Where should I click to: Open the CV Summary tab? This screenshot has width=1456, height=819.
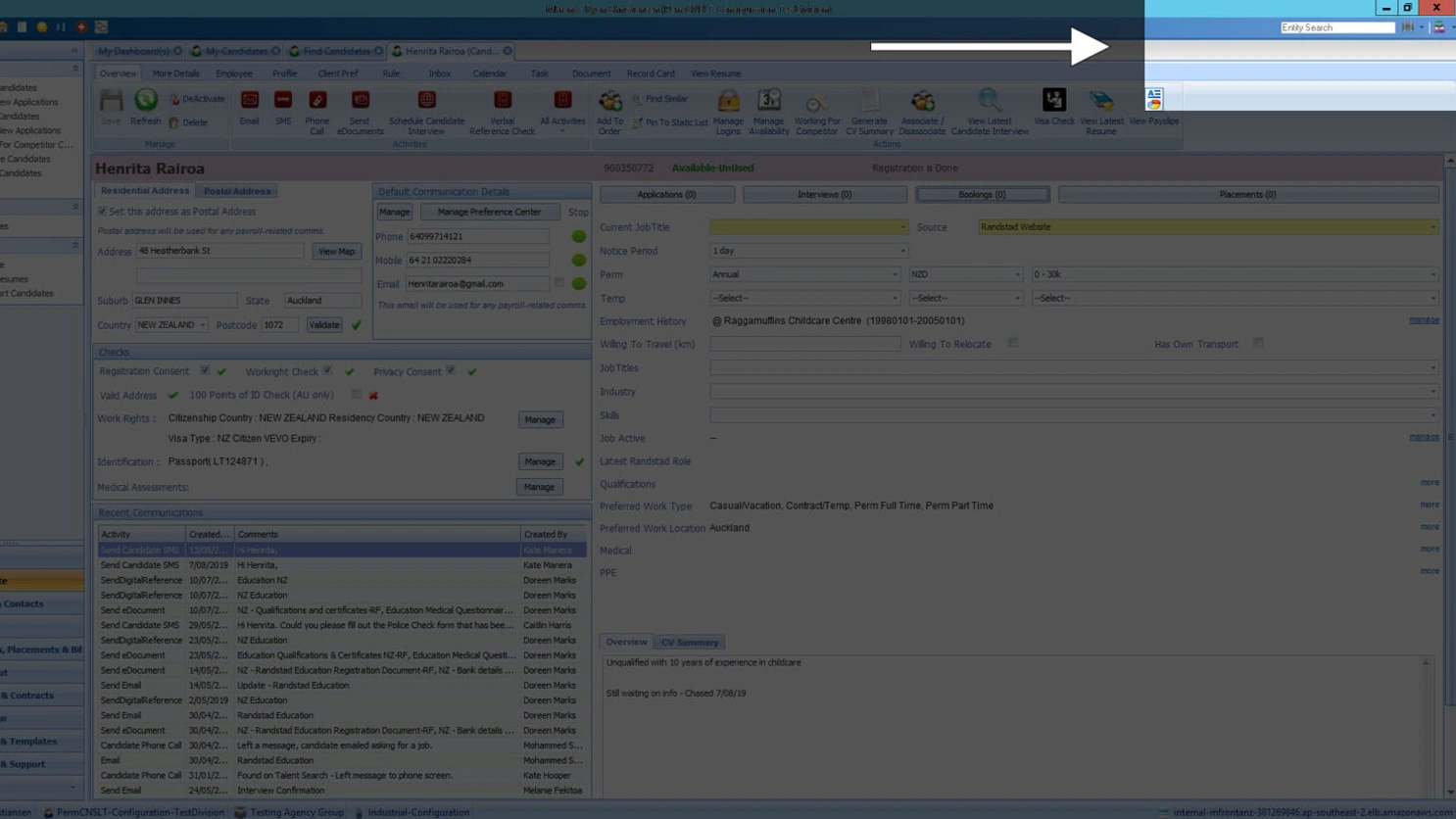(689, 643)
